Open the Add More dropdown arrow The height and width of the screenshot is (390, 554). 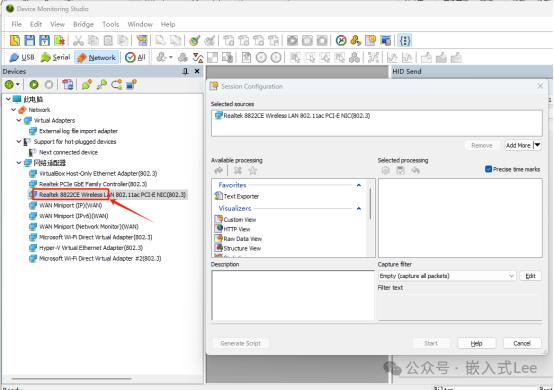coord(537,145)
